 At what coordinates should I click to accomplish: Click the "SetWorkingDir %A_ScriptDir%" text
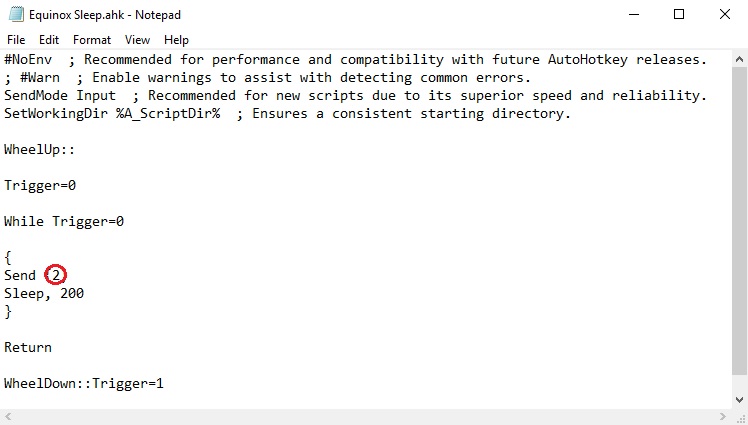click(x=112, y=113)
